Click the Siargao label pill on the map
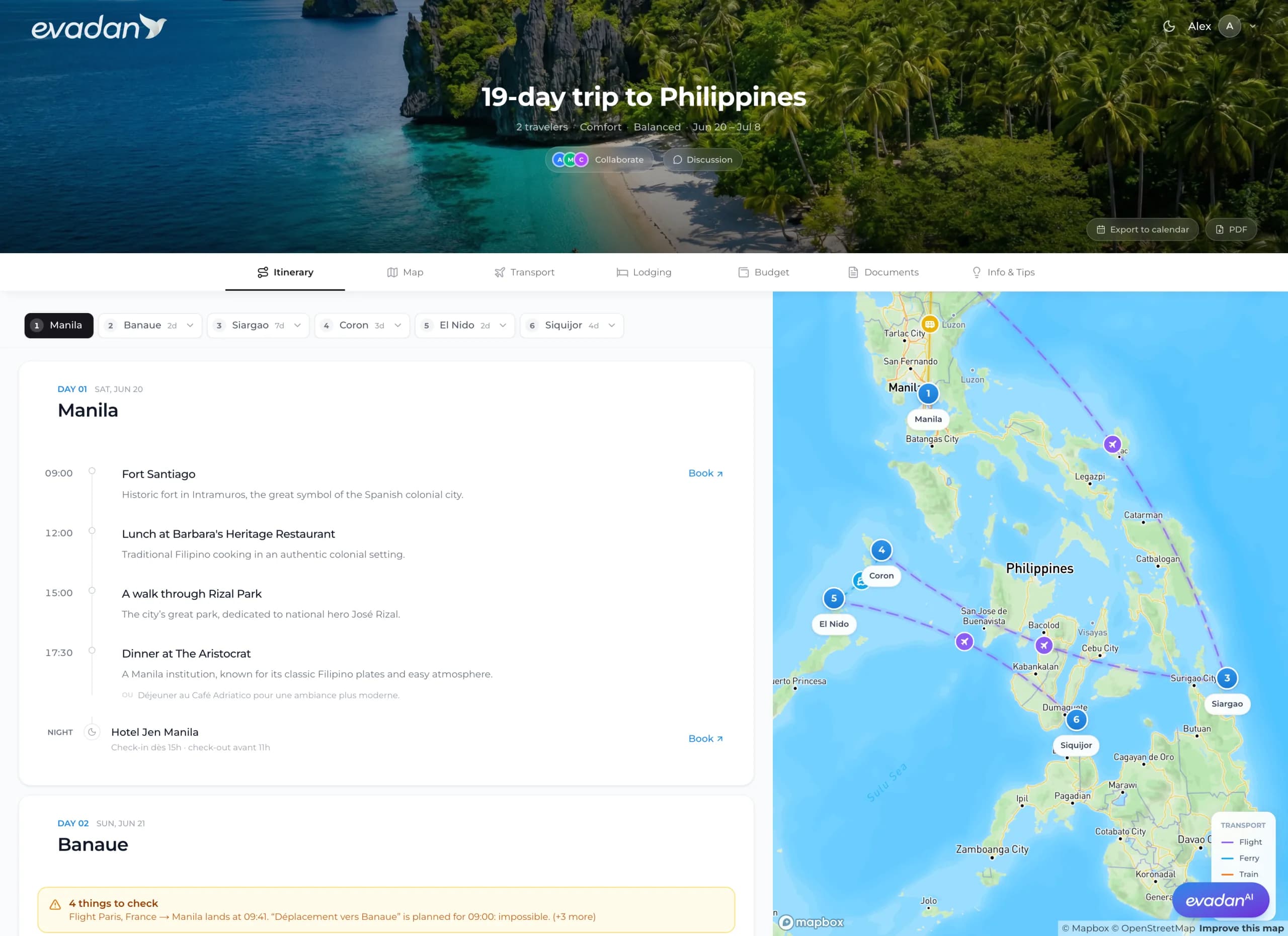Screen dimensions: 1288x936 coord(1227,704)
